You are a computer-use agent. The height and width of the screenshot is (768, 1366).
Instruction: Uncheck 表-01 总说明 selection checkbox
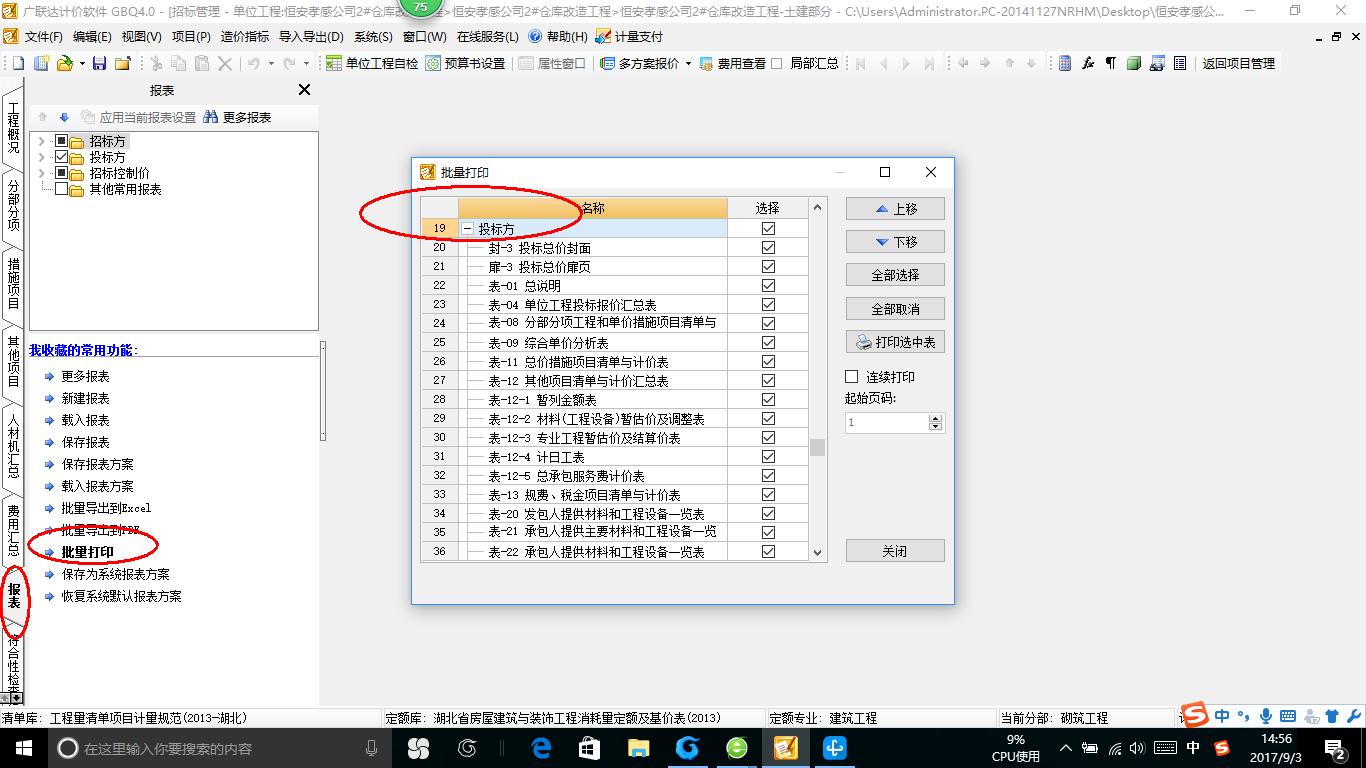[768, 285]
